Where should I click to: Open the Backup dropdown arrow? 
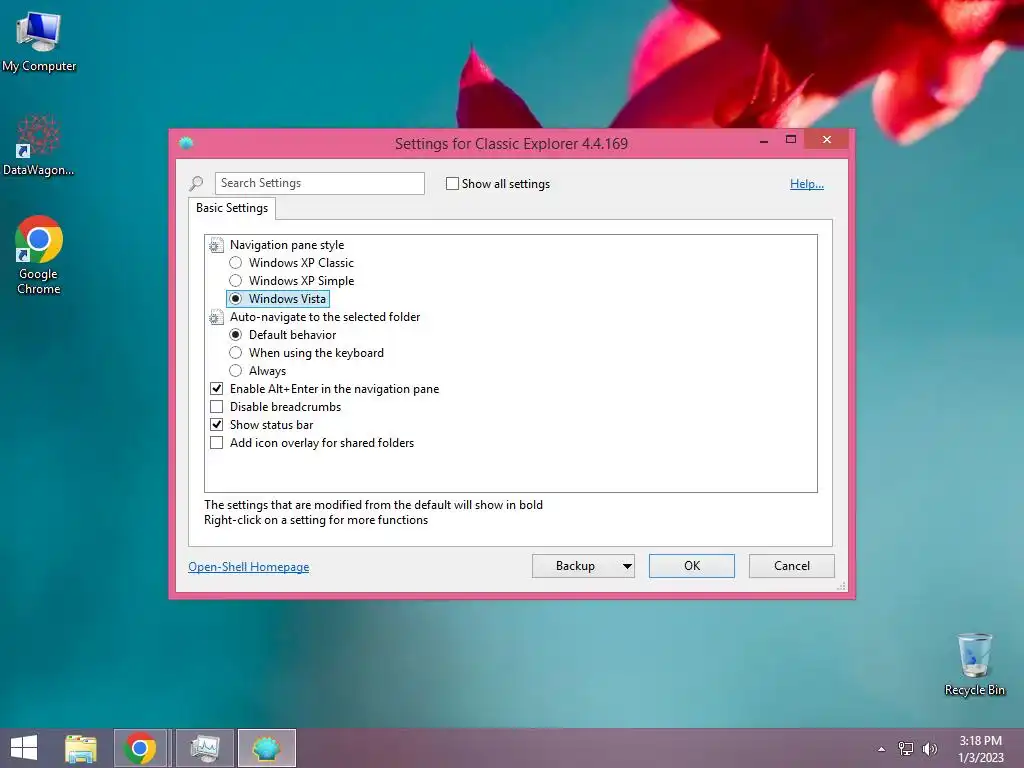(627, 566)
